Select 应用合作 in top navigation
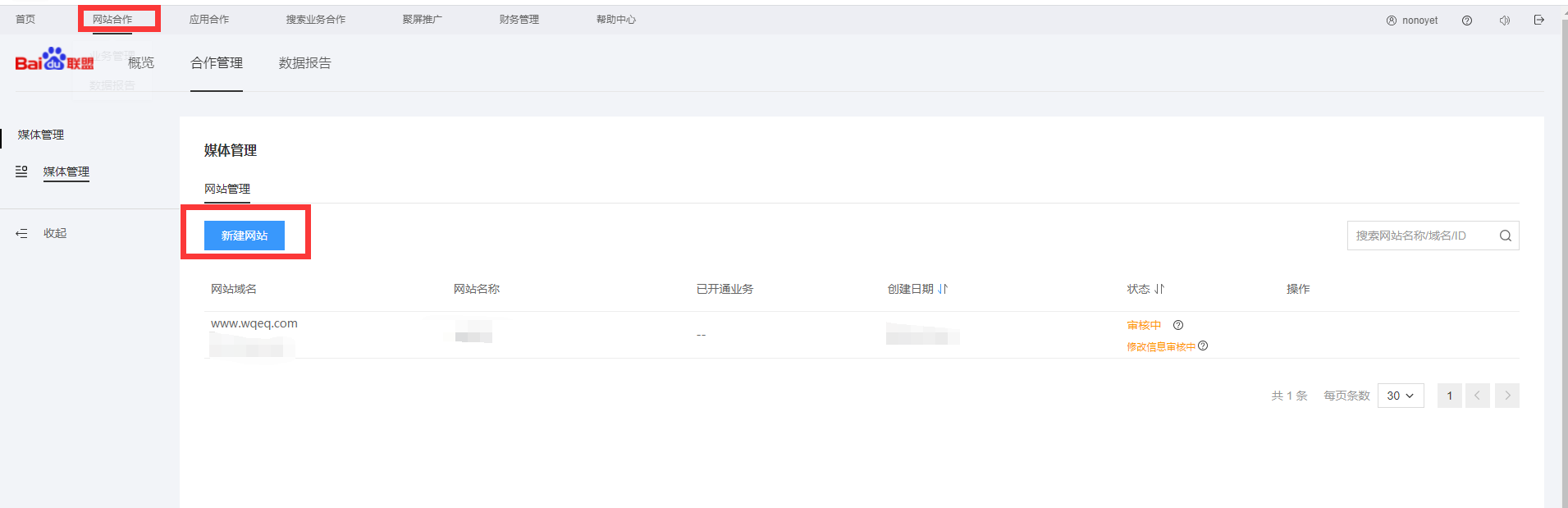The image size is (1568, 508). click(x=209, y=20)
